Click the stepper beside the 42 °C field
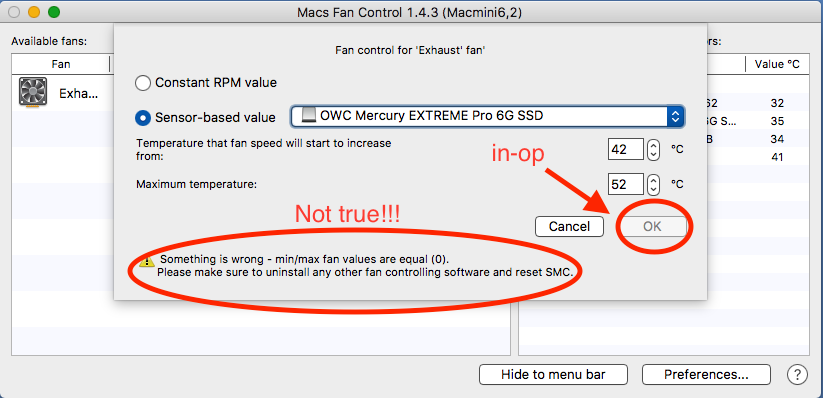The image size is (823, 398). [x=653, y=150]
